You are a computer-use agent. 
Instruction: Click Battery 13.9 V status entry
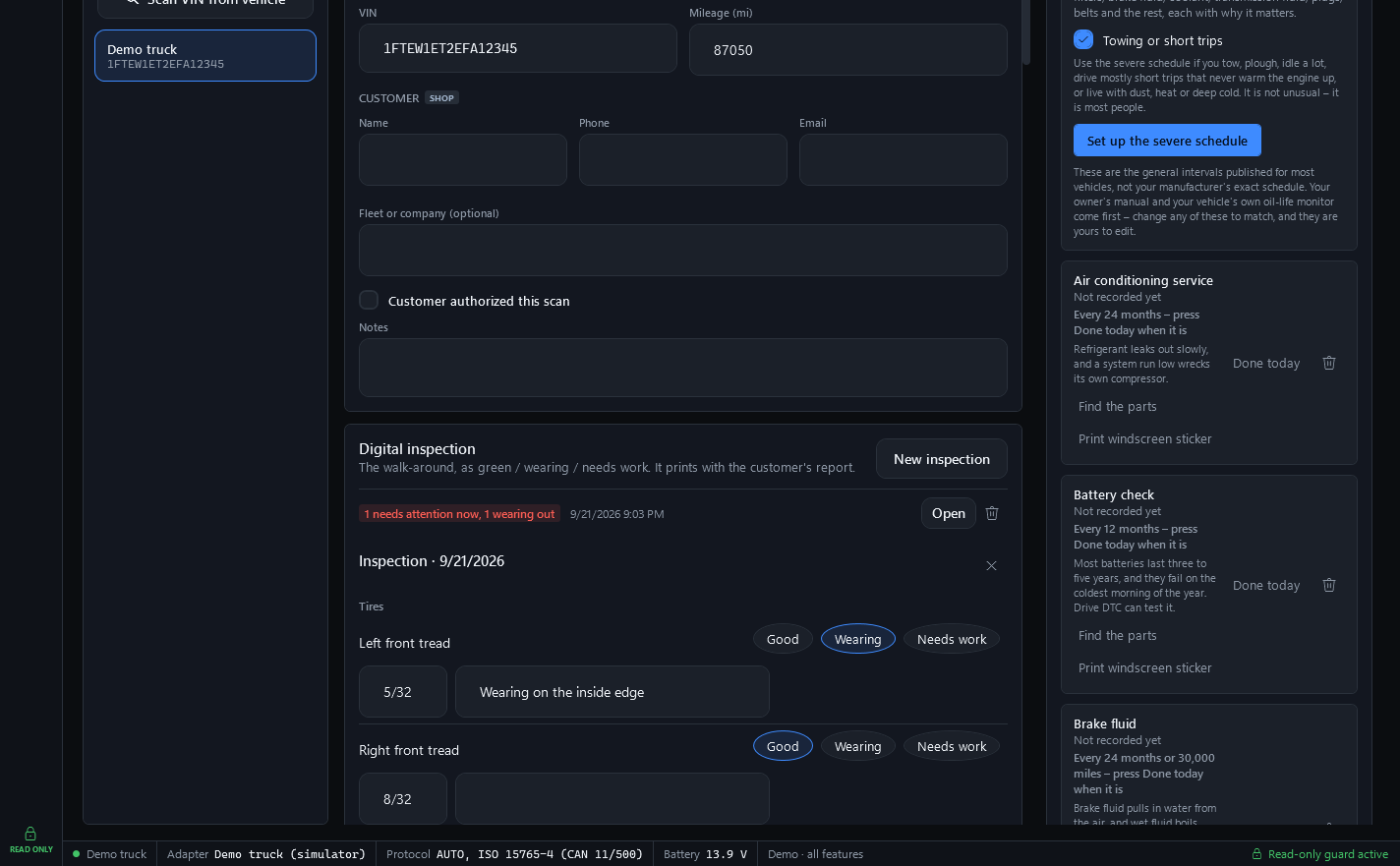[x=705, y=854]
